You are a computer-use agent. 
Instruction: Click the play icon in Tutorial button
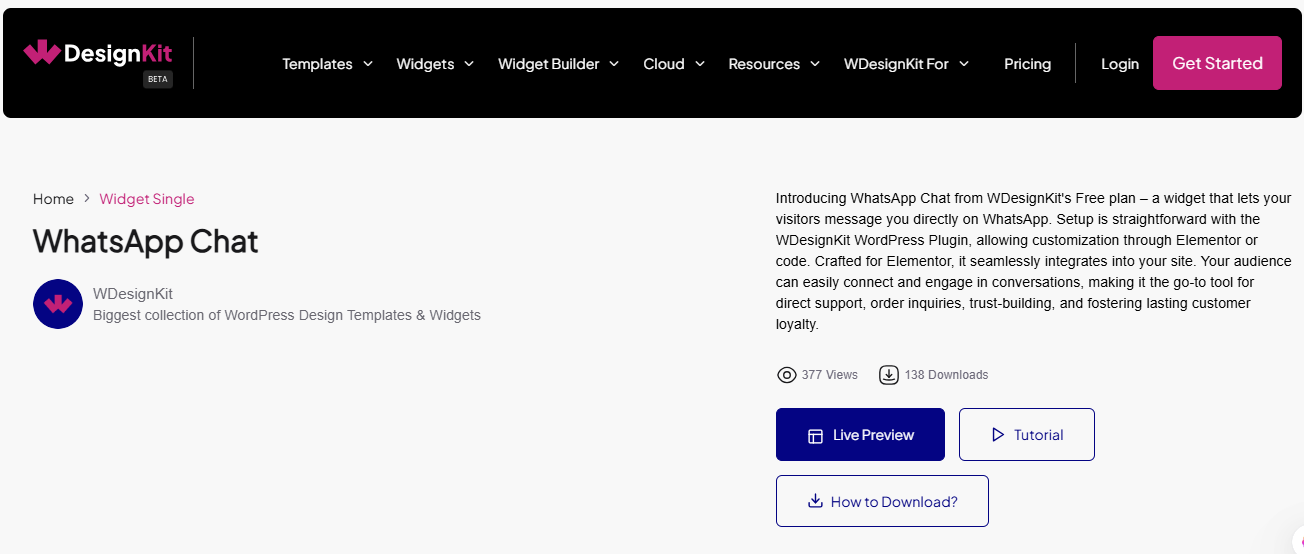click(997, 435)
